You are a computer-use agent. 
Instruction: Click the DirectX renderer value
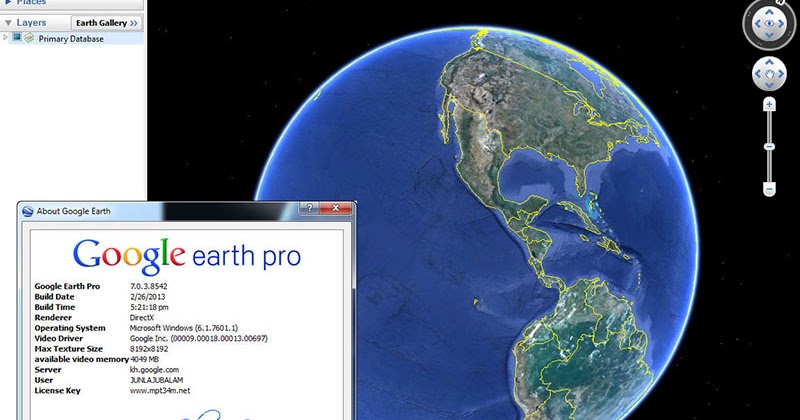142,317
